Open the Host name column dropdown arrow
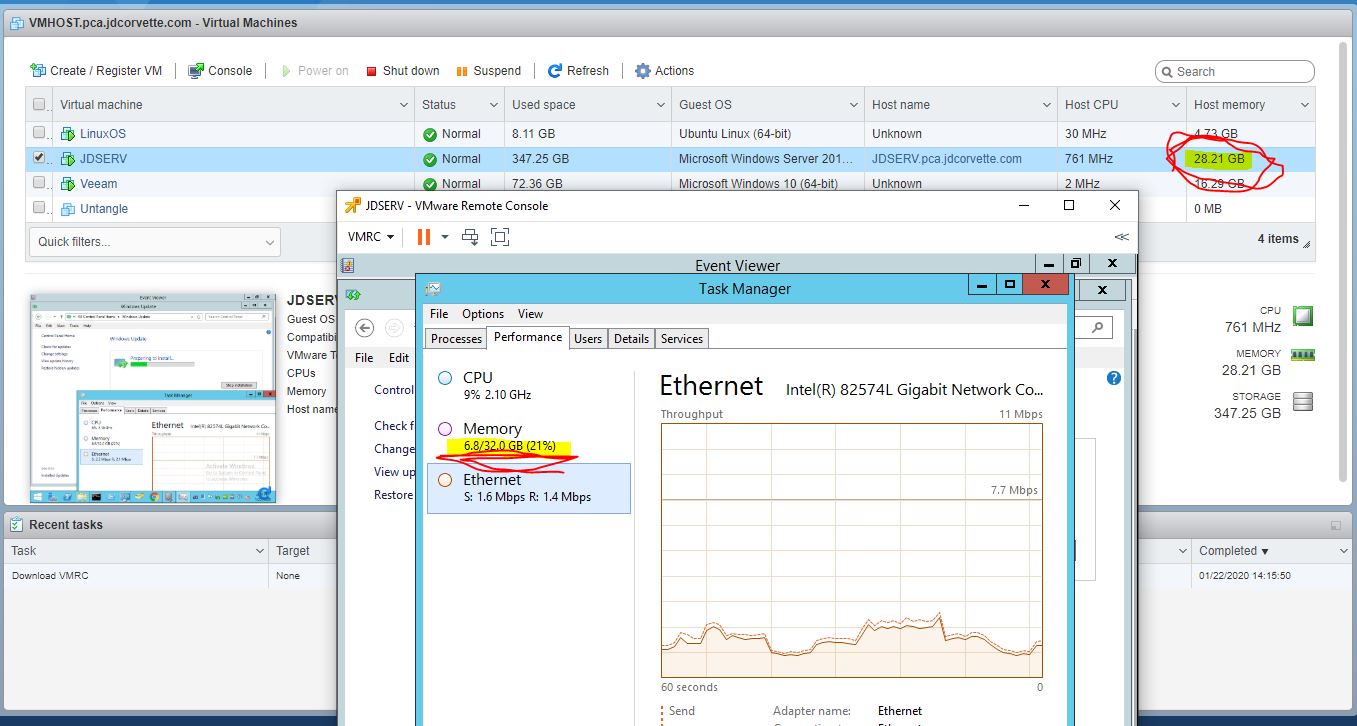This screenshot has width=1357, height=726. click(x=1046, y=105)
